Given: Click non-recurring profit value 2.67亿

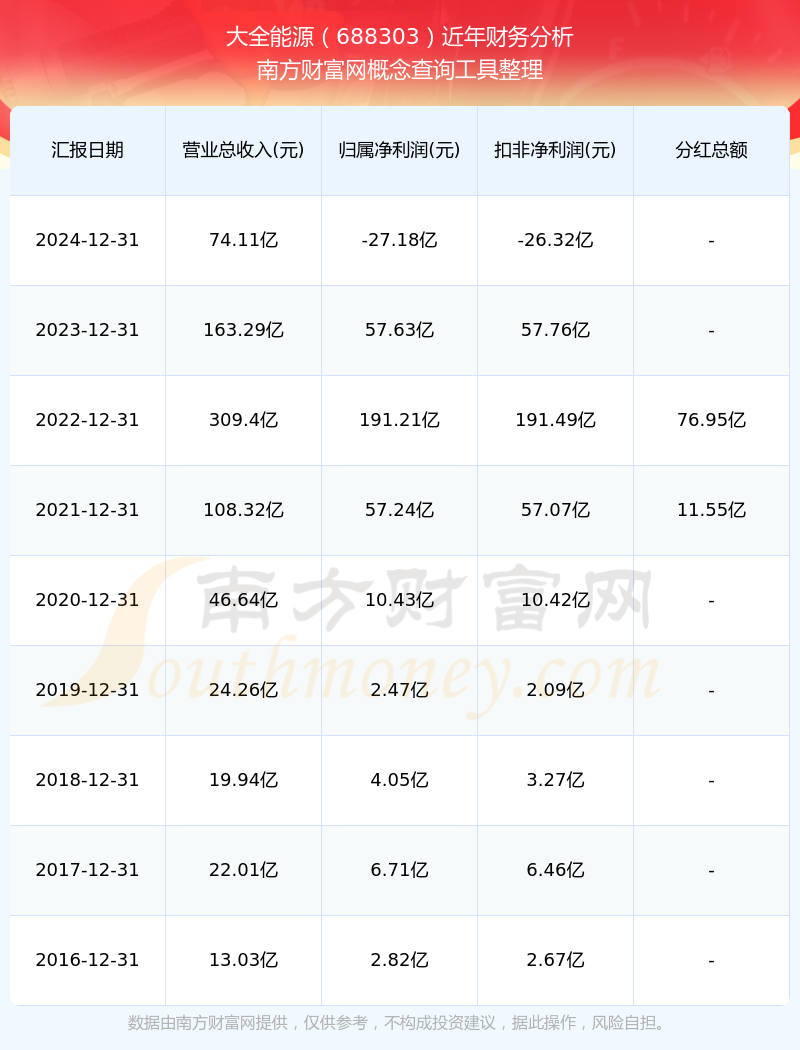Looking at the screenshot, I should pos(556,960).
